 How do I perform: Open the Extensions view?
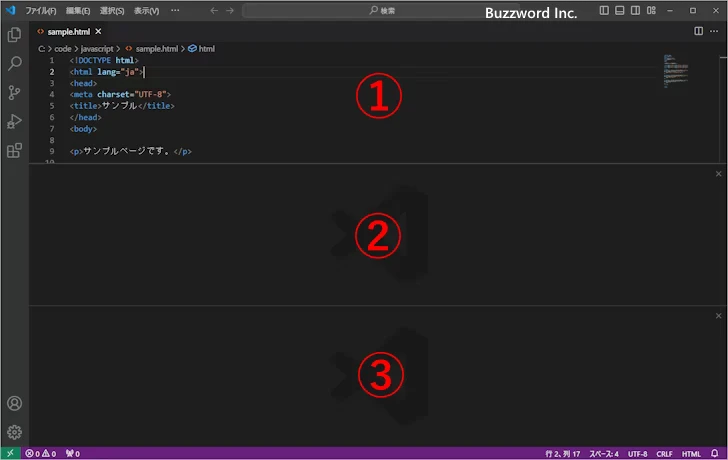tap(14, 151)
